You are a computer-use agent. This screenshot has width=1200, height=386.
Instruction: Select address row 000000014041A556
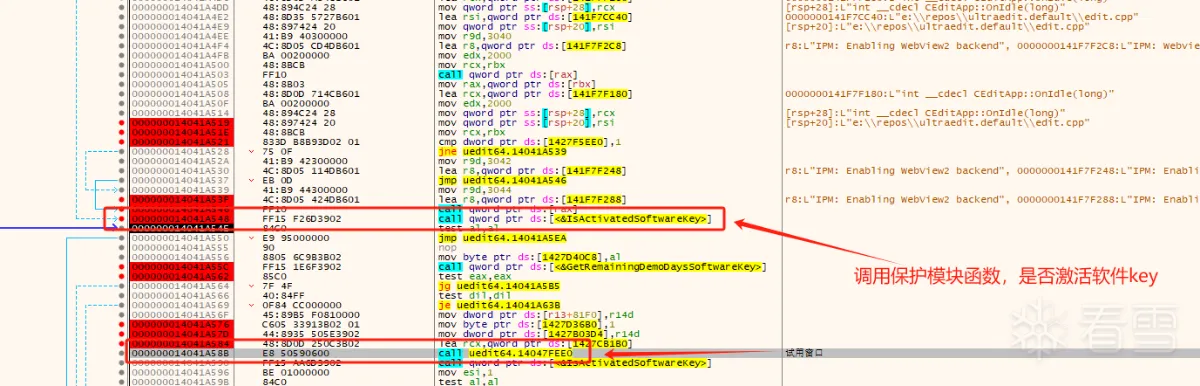coord(181,256)
